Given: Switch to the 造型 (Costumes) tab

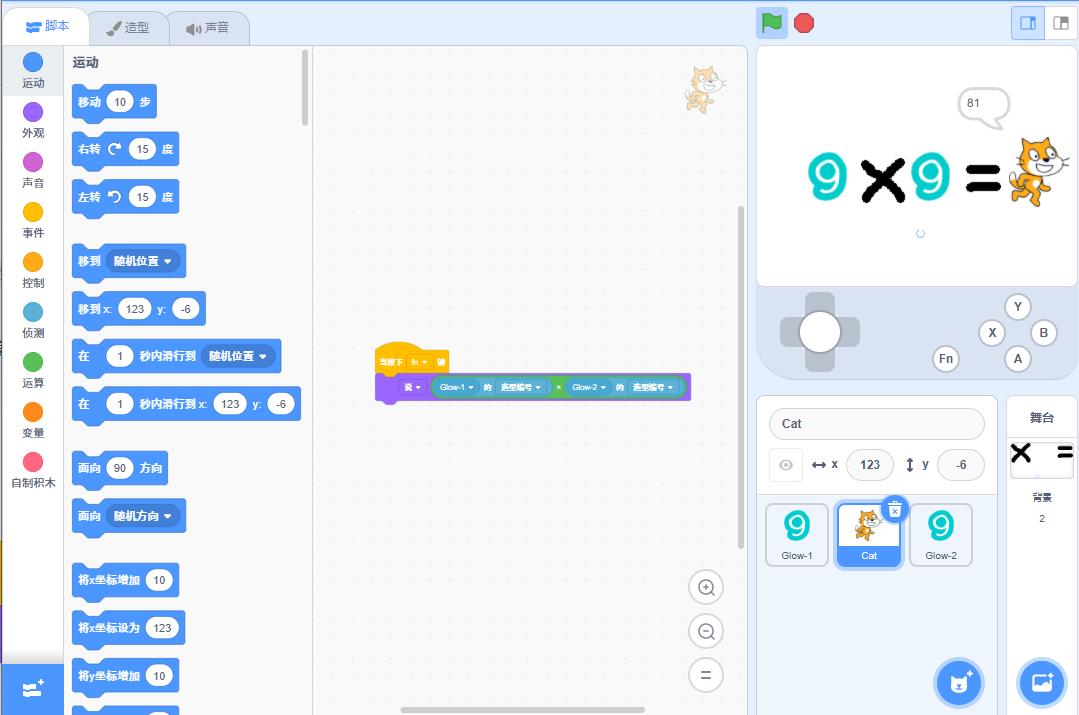Looking at the screenshot, I should pos(128,28).
